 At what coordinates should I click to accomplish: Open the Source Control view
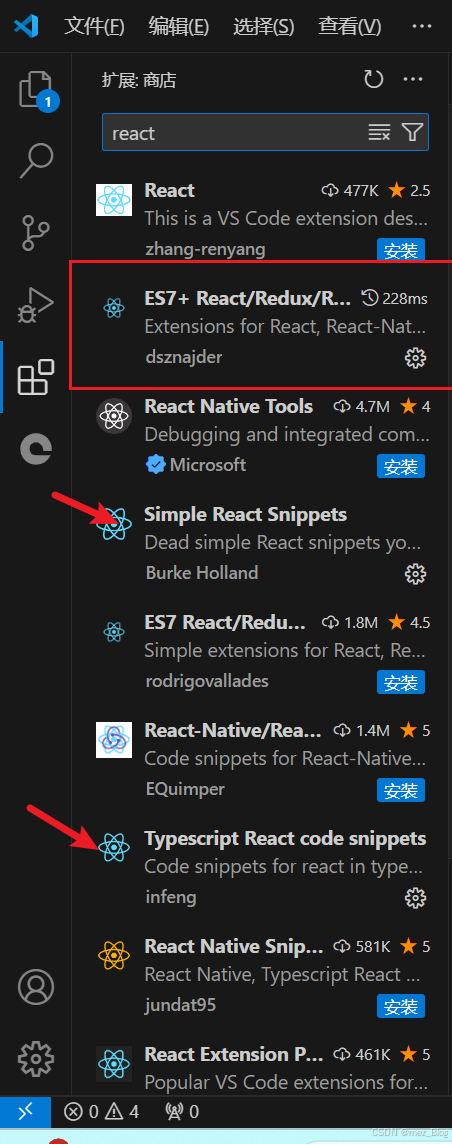(x=36, y=233)
